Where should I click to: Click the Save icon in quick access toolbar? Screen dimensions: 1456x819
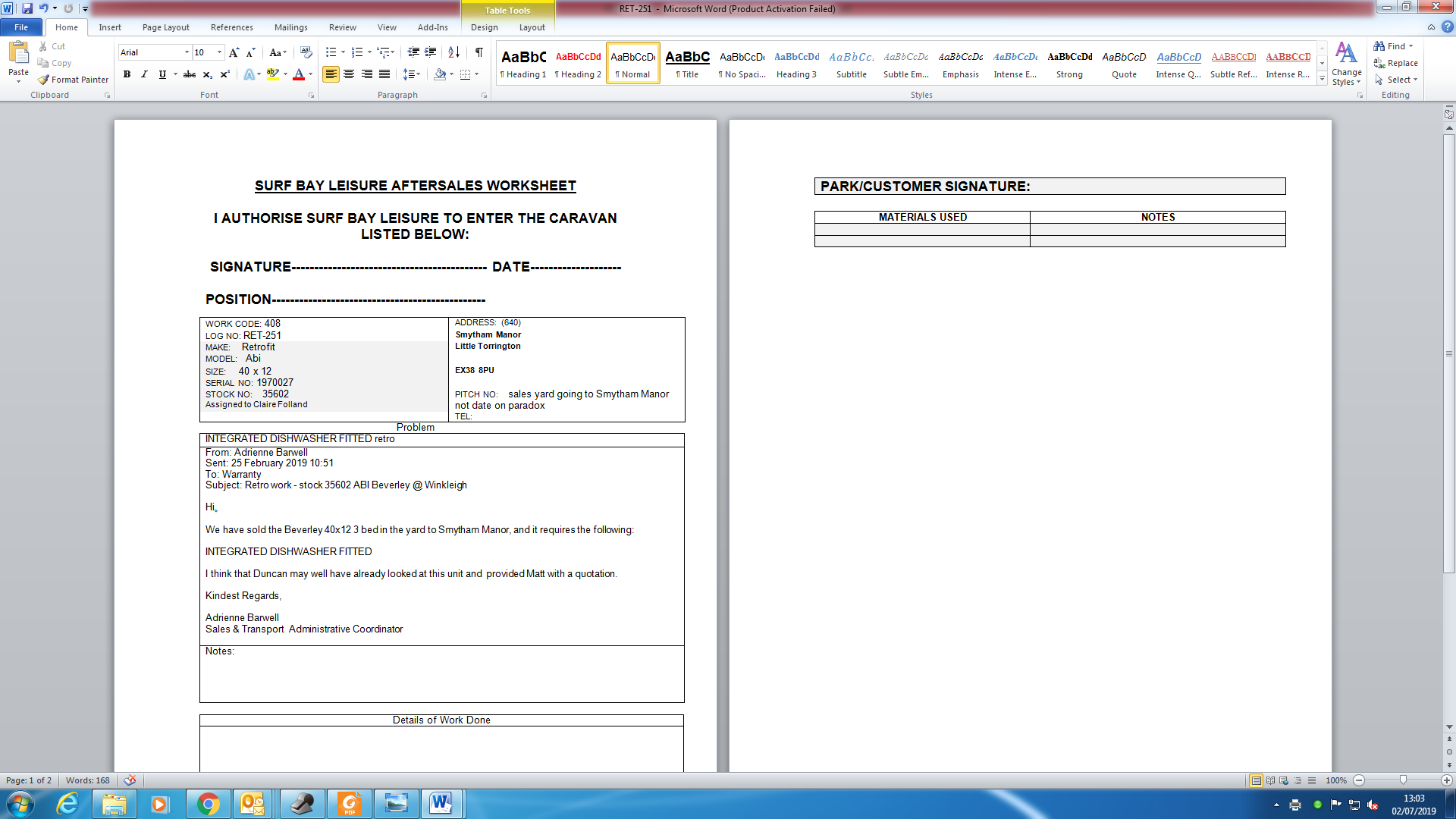pyautogui.click(x=27, y=8)
